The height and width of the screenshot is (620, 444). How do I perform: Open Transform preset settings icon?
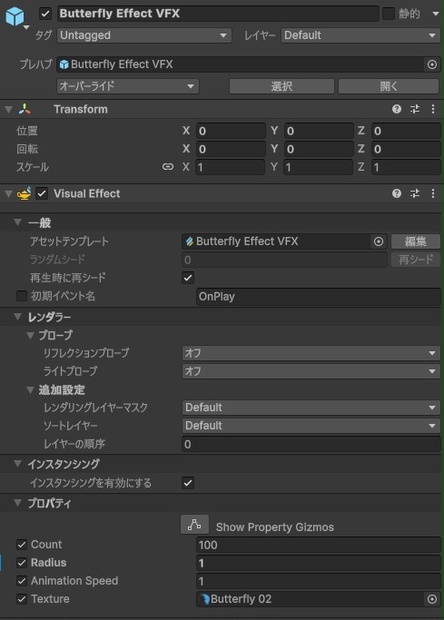415,109
